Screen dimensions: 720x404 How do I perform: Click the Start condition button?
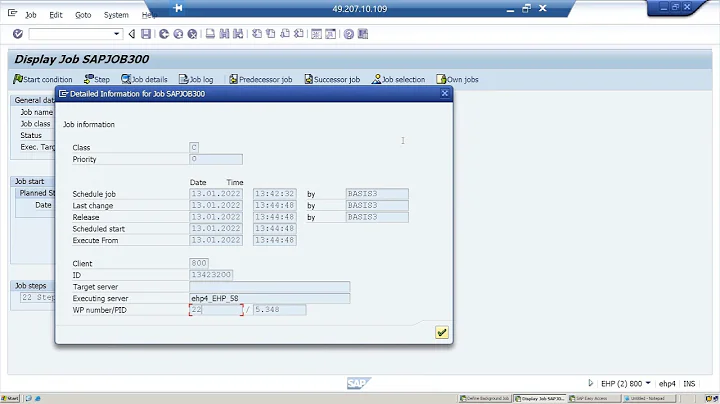[43, 79]
